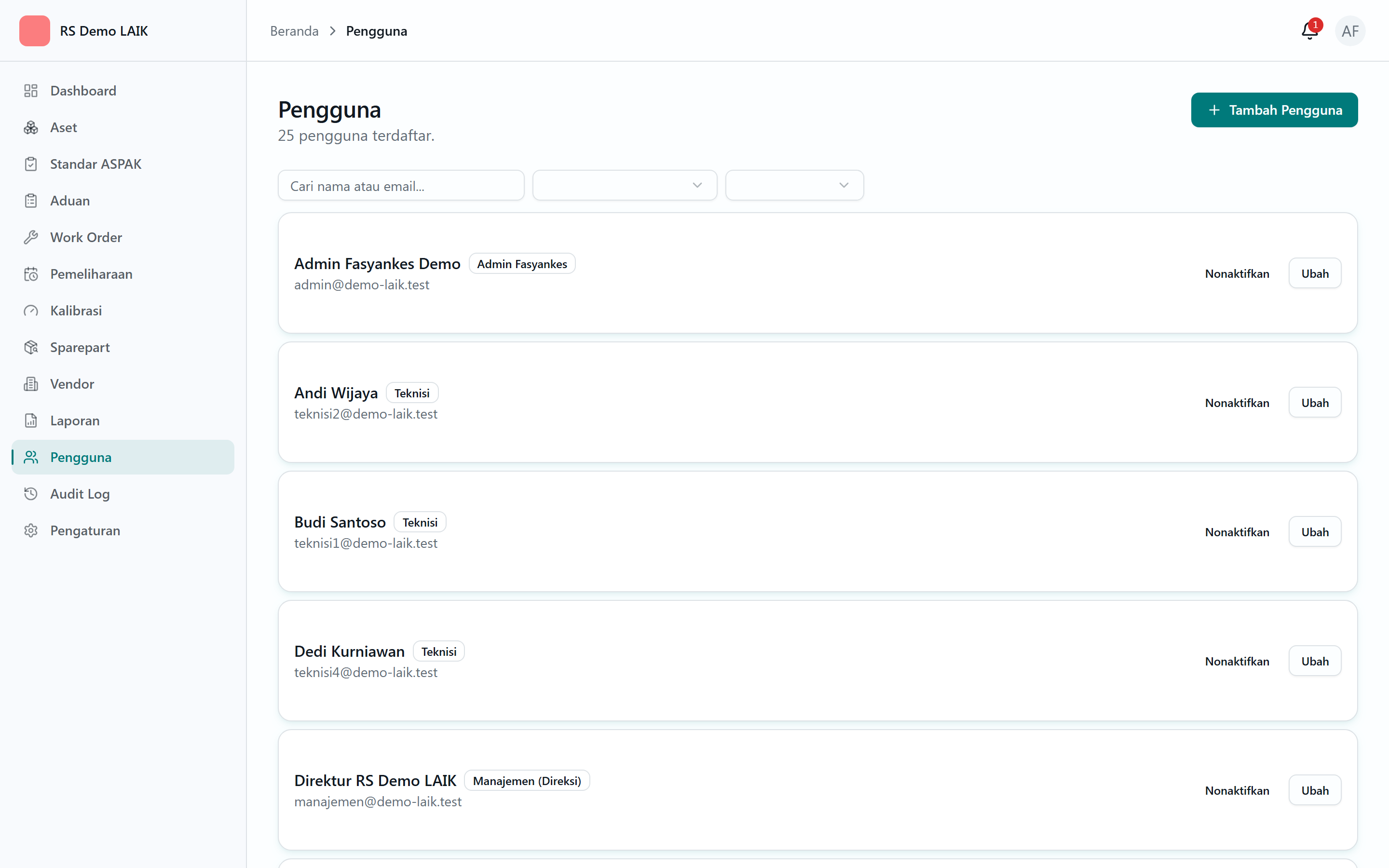The height and width of the screenshot is (868, 1389).
Task: Go to Pengaturan settings page
Action: tap(123, 530)
